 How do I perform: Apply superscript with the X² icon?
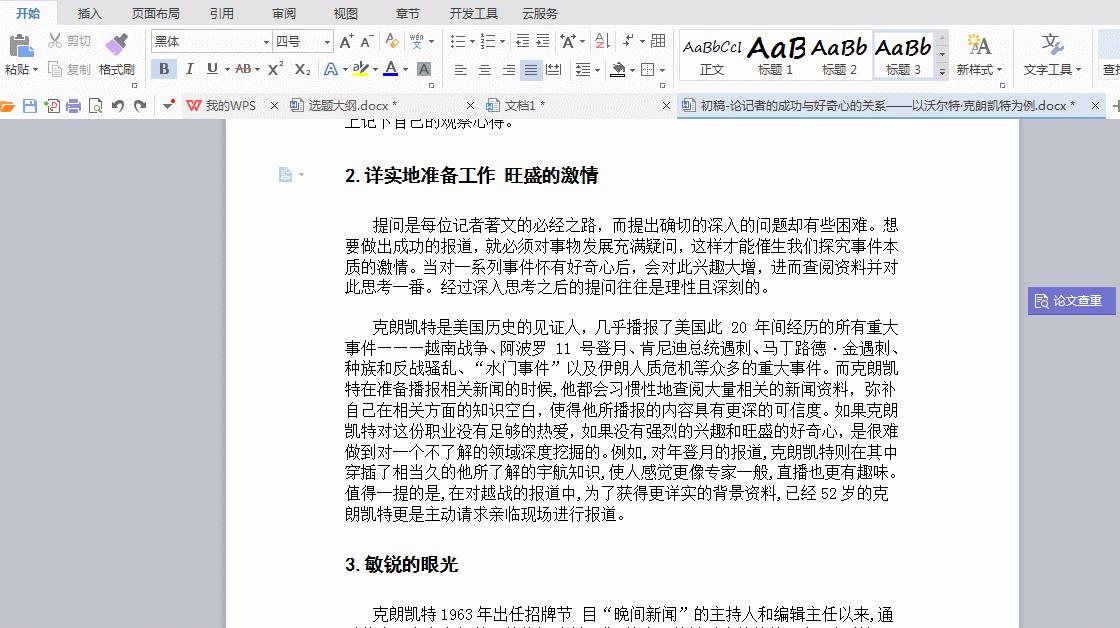274,70
